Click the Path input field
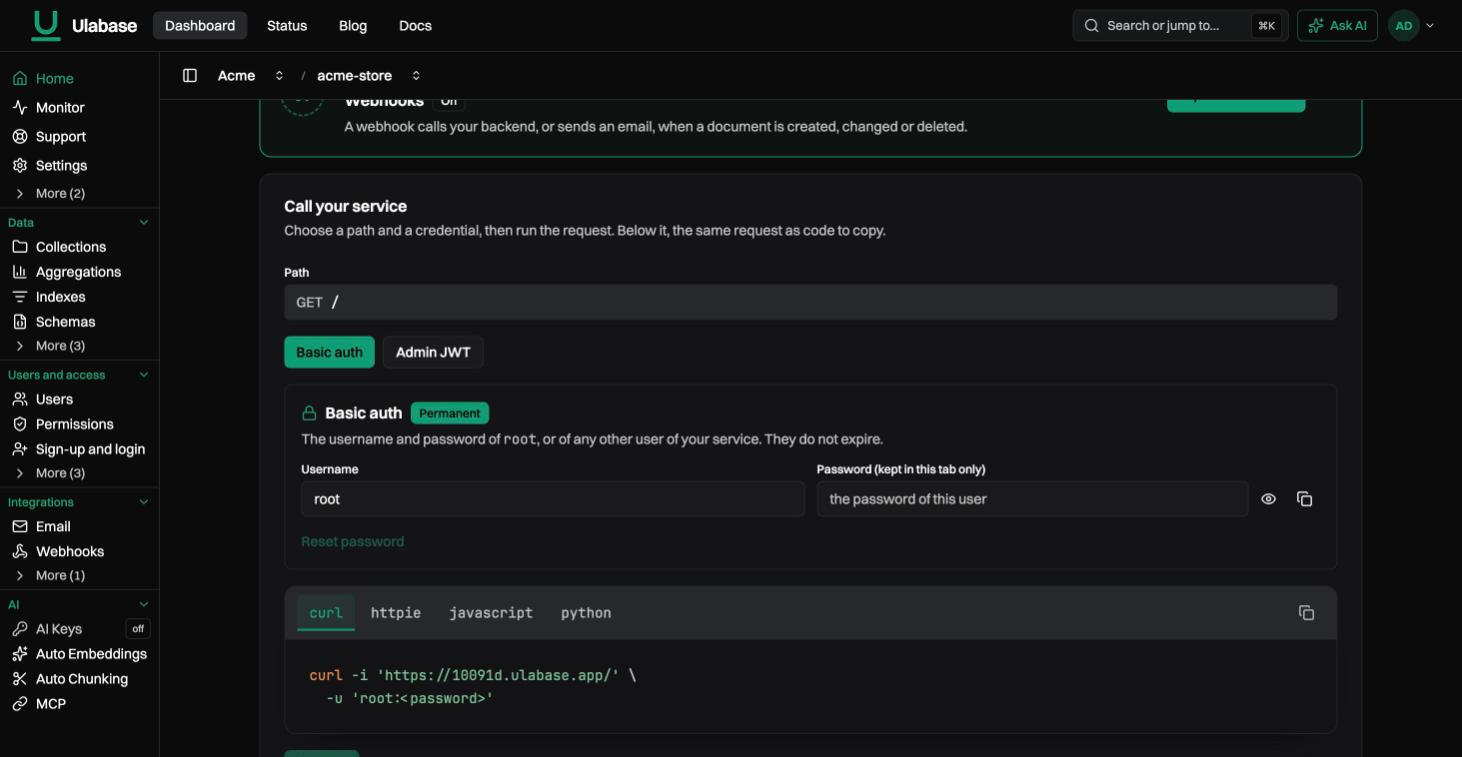 pos(810,302)
